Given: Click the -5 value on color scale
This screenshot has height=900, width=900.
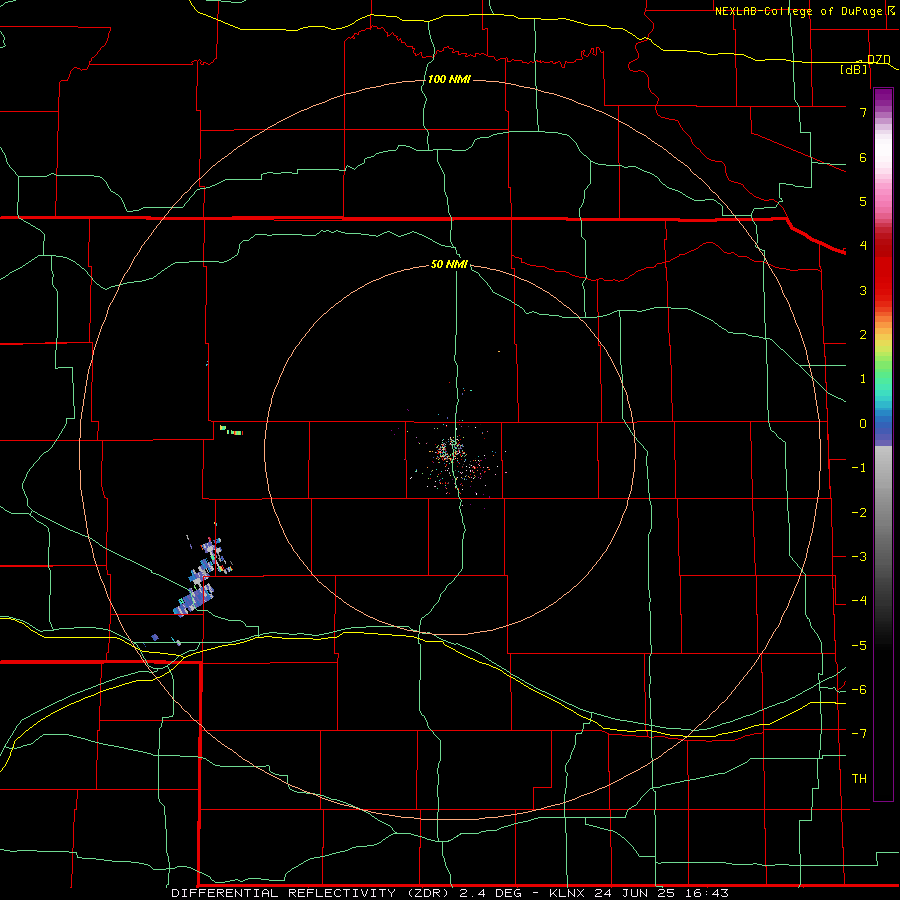Looking at the screenshot, I should (x=859, y=646).
